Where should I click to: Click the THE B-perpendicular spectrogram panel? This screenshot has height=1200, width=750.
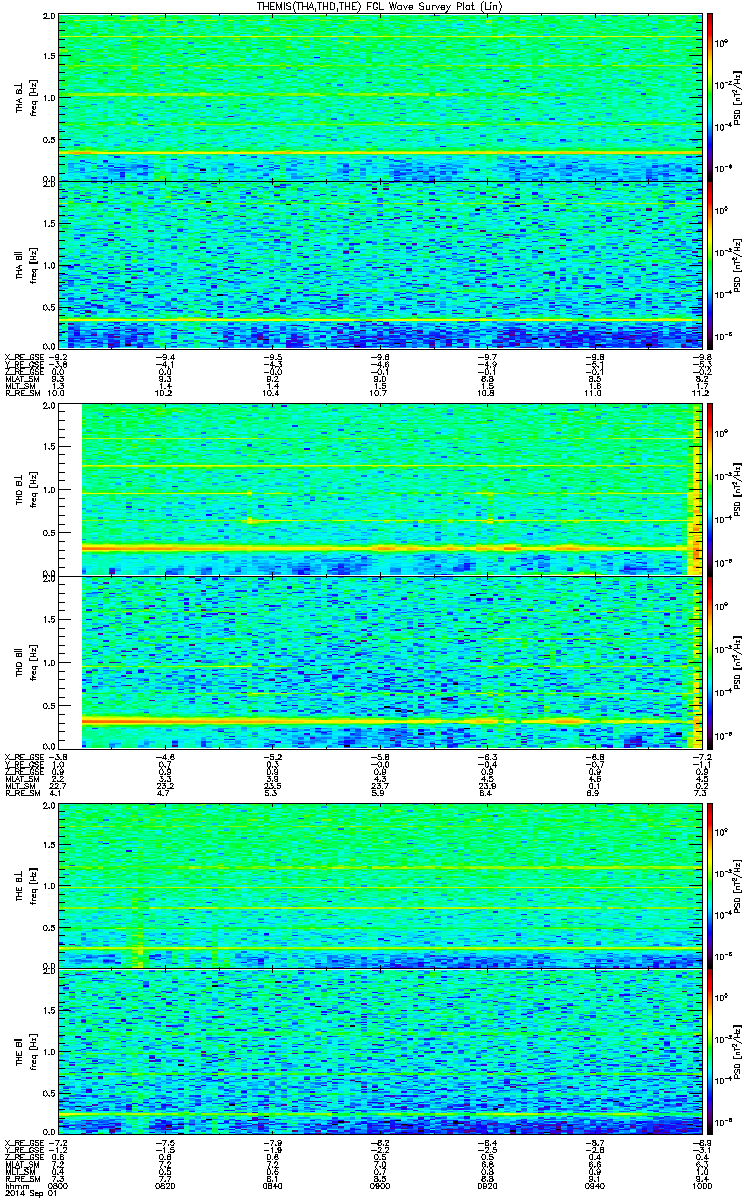pyautogui.click(x=380, y=885)
